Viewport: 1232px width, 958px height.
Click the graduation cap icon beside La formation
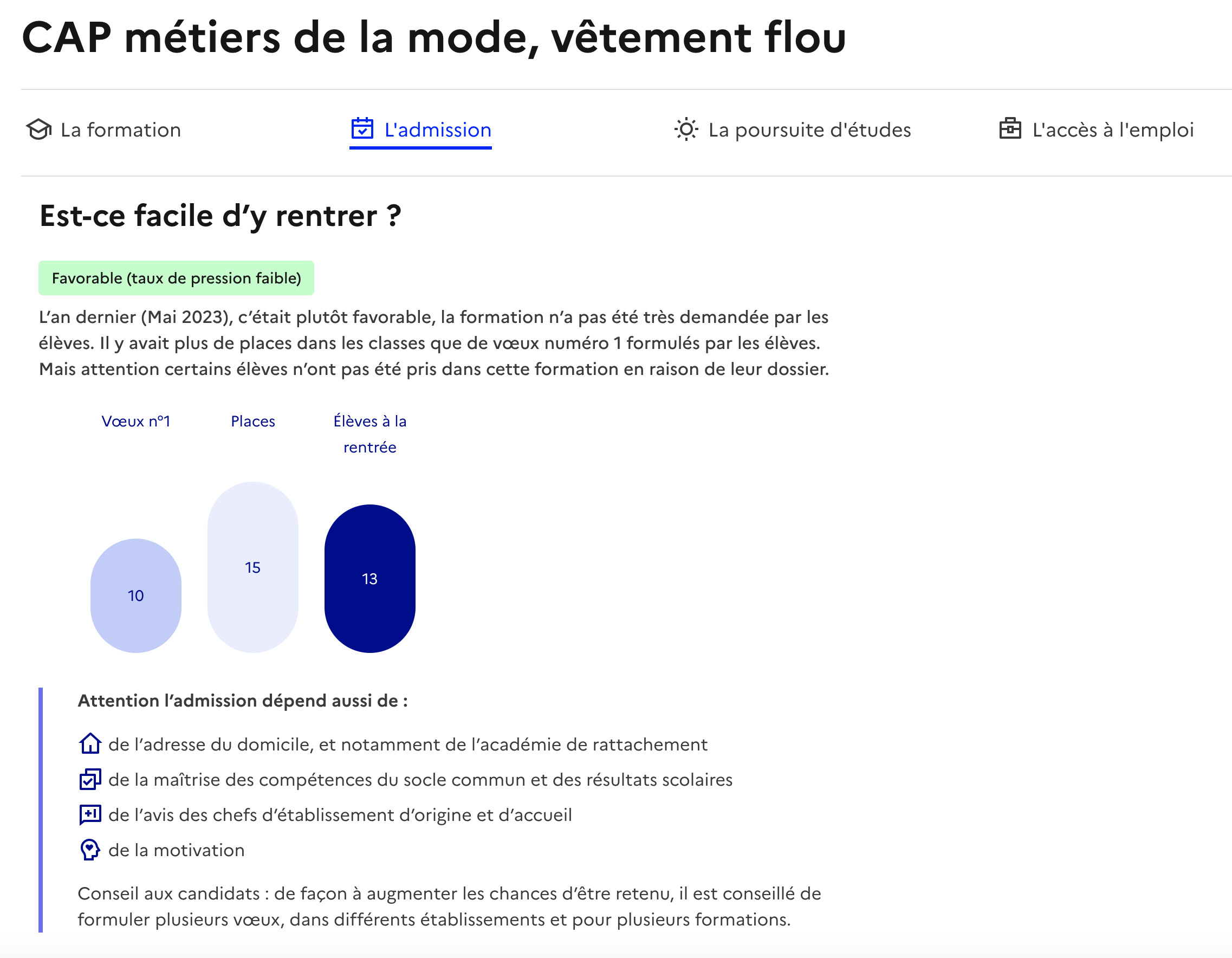click(x=39, y=130)
